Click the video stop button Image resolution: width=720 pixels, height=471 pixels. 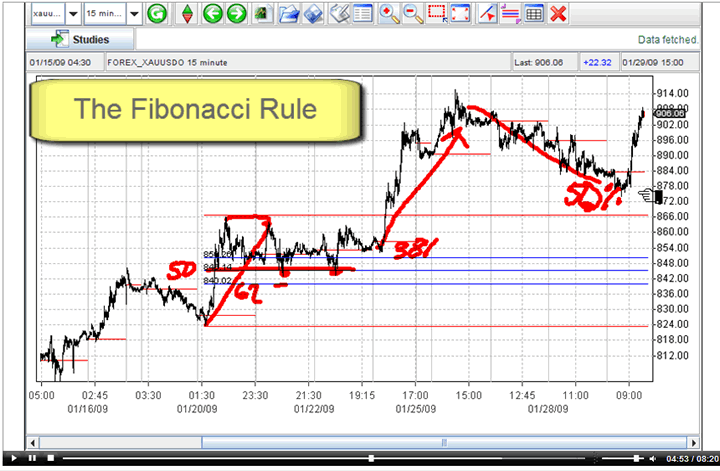click(x=51, y=458)
